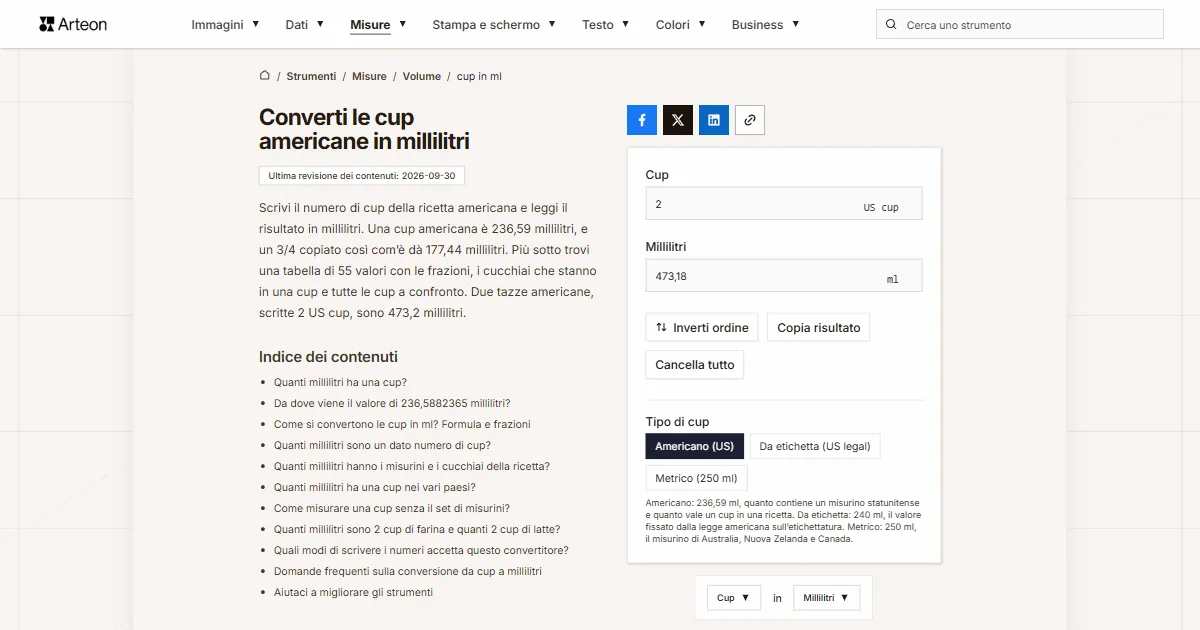Jump to dato numero di cup section
This screenshot has width=1200, height=630.
pos(382,445)
